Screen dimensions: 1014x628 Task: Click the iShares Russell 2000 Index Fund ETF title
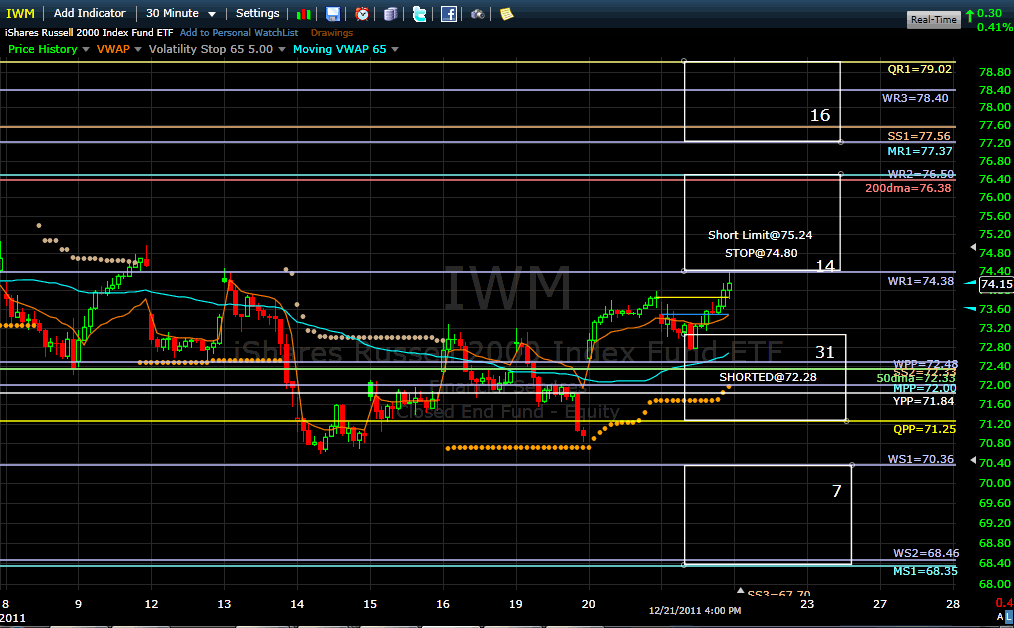(89, 32)
